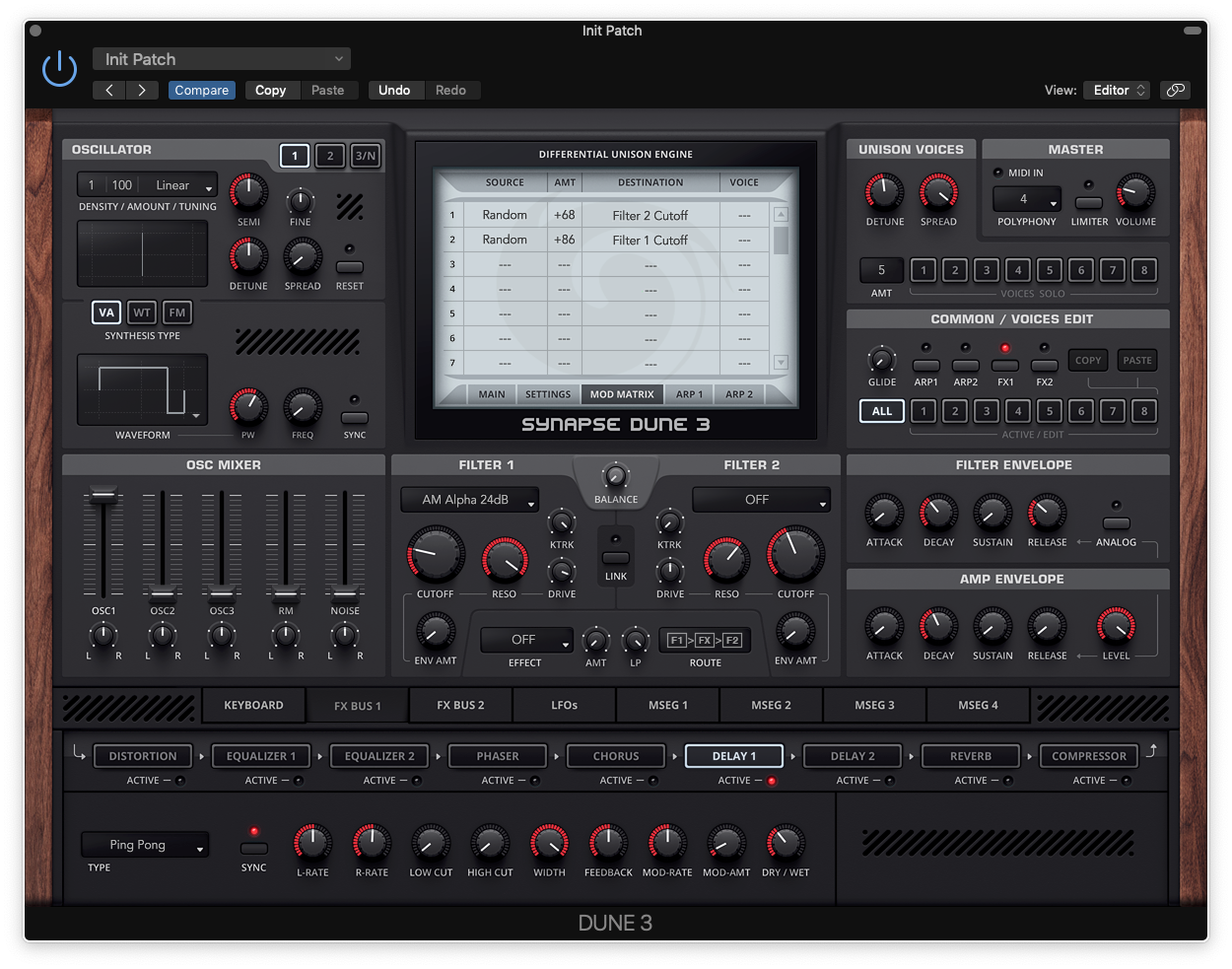Viewport: 1232px width, 969px height.
Task: Go to next preset with right arrow
Action: tap(142, 90)
